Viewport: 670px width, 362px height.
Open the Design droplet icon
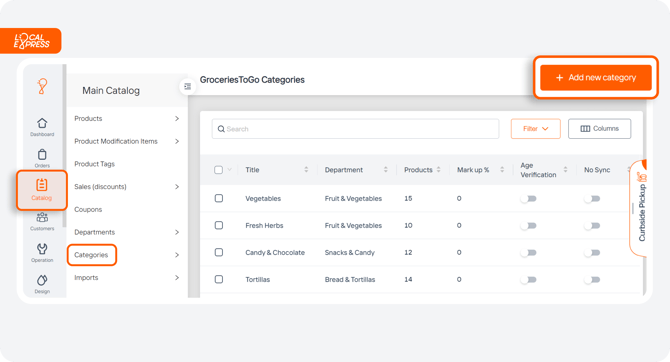[42, 280]
